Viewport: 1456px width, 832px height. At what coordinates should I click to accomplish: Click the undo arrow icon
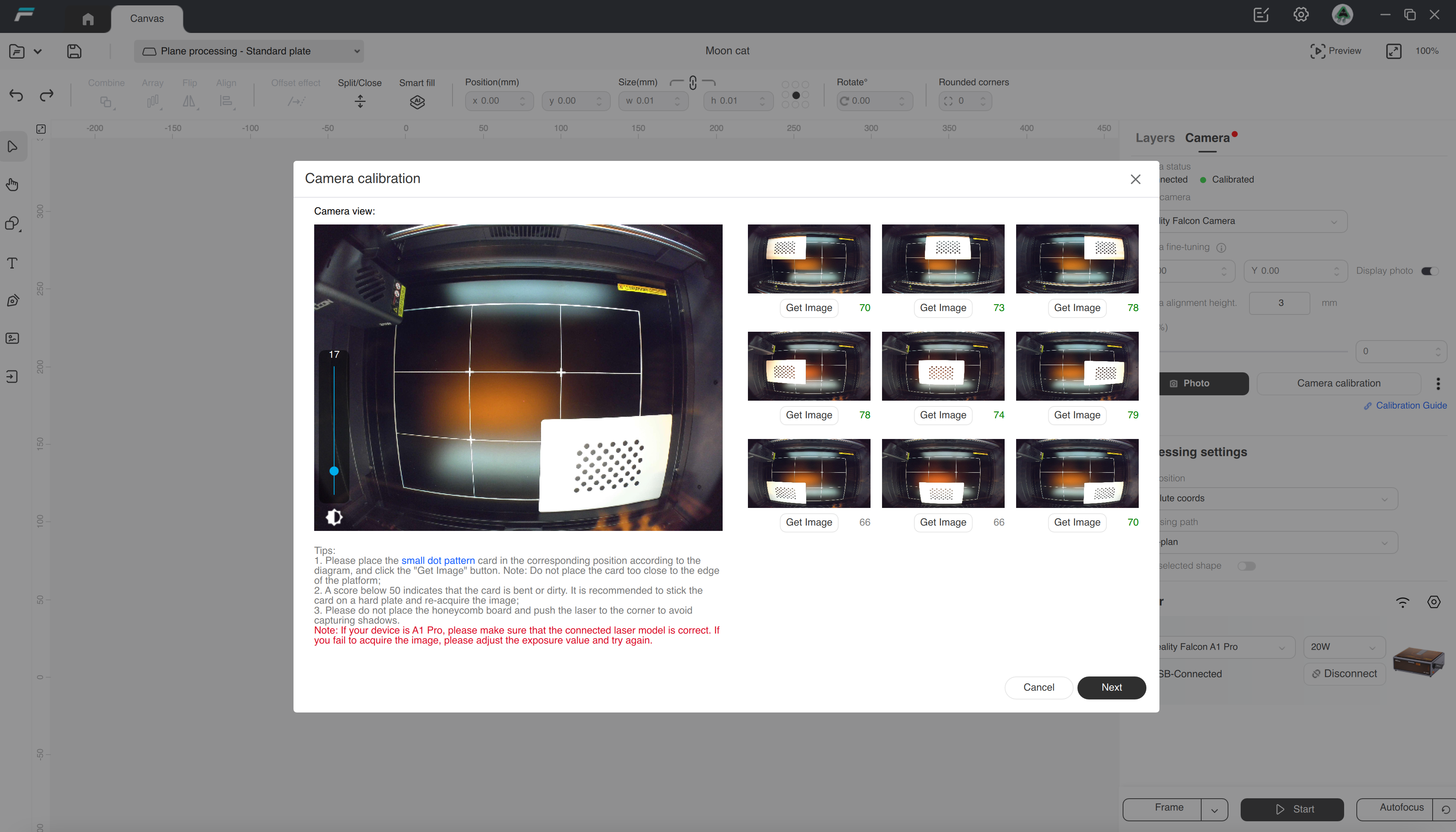tap(16, 95)
